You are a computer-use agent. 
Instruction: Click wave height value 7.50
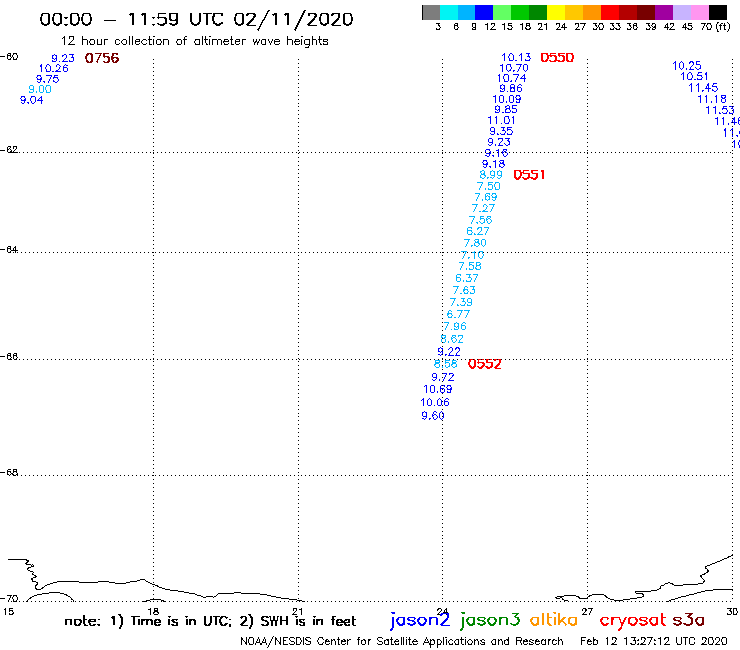(x=488, y=186)
